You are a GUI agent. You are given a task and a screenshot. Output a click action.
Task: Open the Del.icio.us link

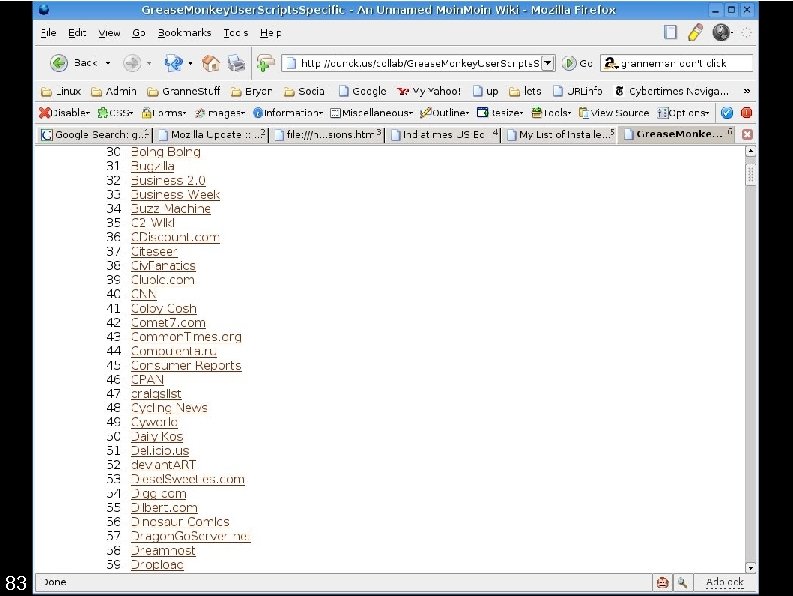tap(160, 451)
